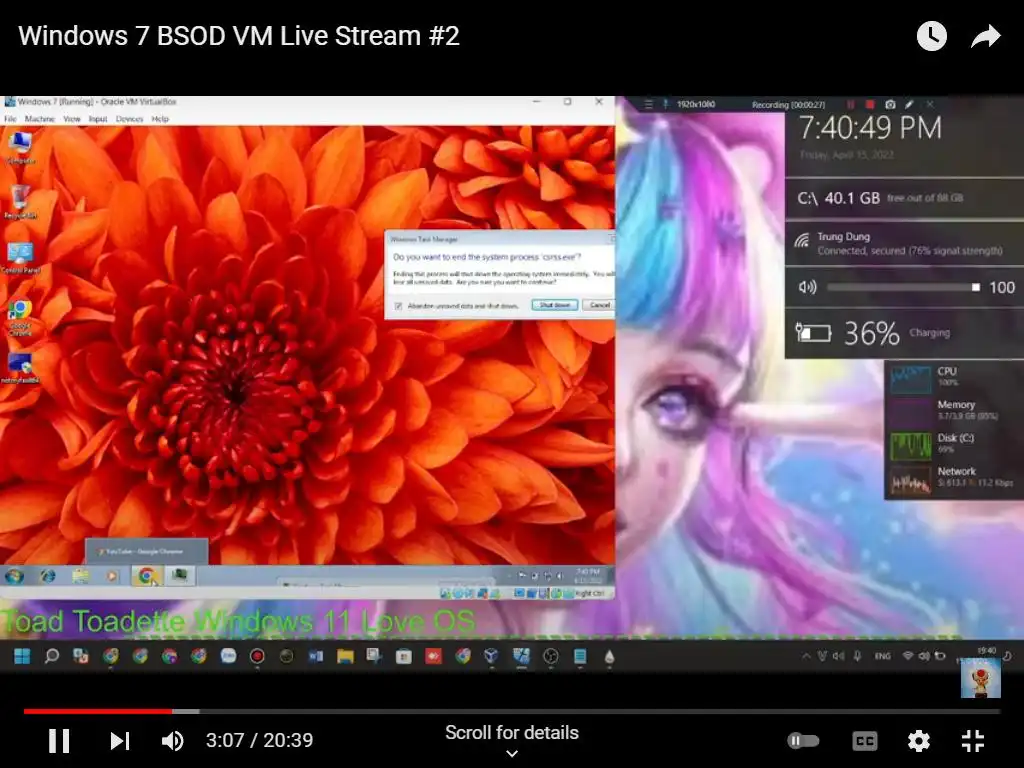Click YouTube - Google Chrome taskbar preview
The height and width of the screenshot is (768, 1024).
click(x=147, y=552)
